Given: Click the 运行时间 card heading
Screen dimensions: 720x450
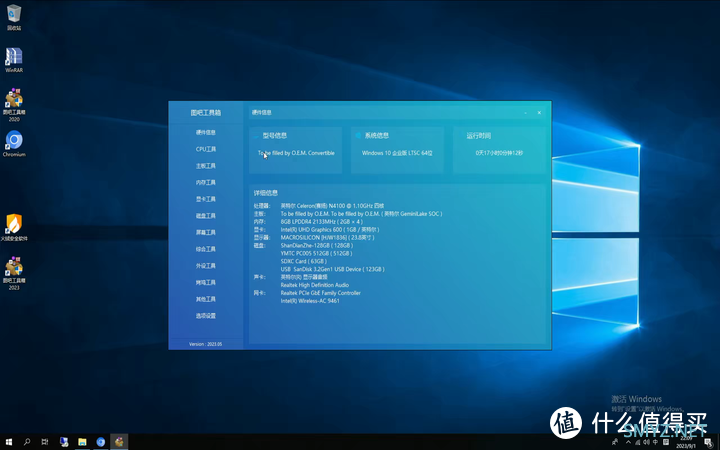Looking at the screenshot, I should click(x=478, y=135).
